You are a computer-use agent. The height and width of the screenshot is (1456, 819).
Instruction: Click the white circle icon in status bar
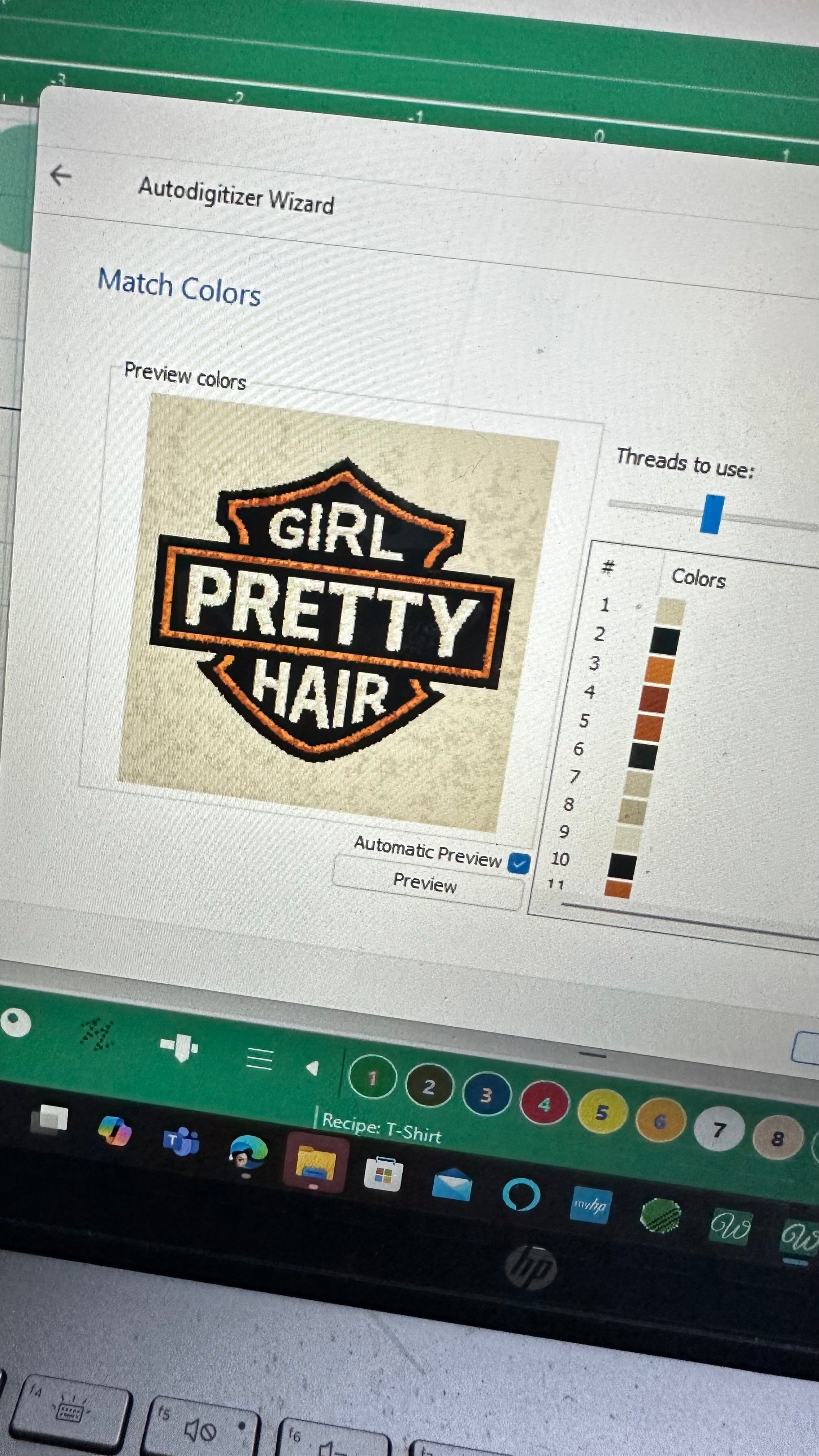coord(15,1023)
